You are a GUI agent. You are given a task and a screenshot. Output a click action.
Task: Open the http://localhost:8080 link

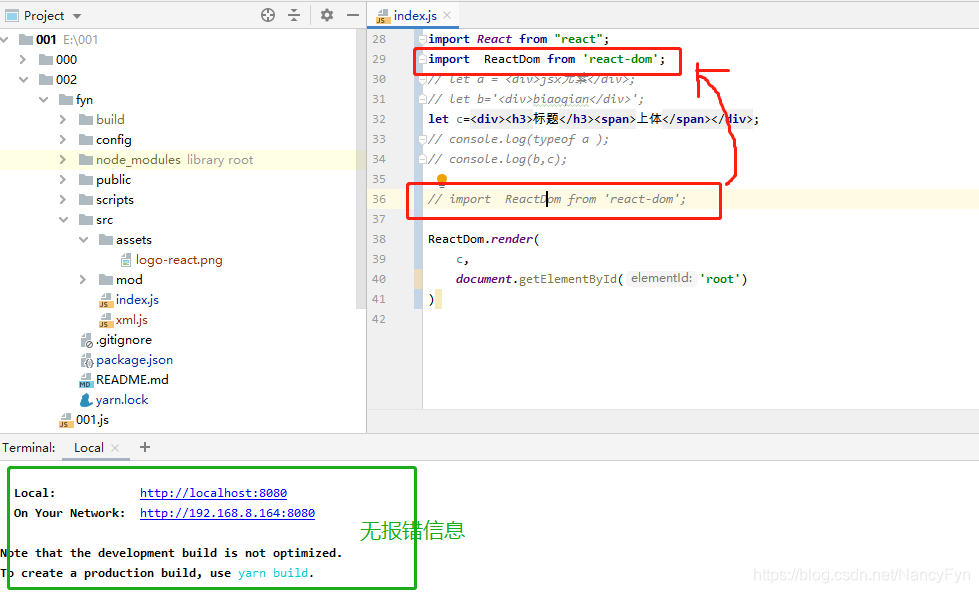[x=214, y=493]
